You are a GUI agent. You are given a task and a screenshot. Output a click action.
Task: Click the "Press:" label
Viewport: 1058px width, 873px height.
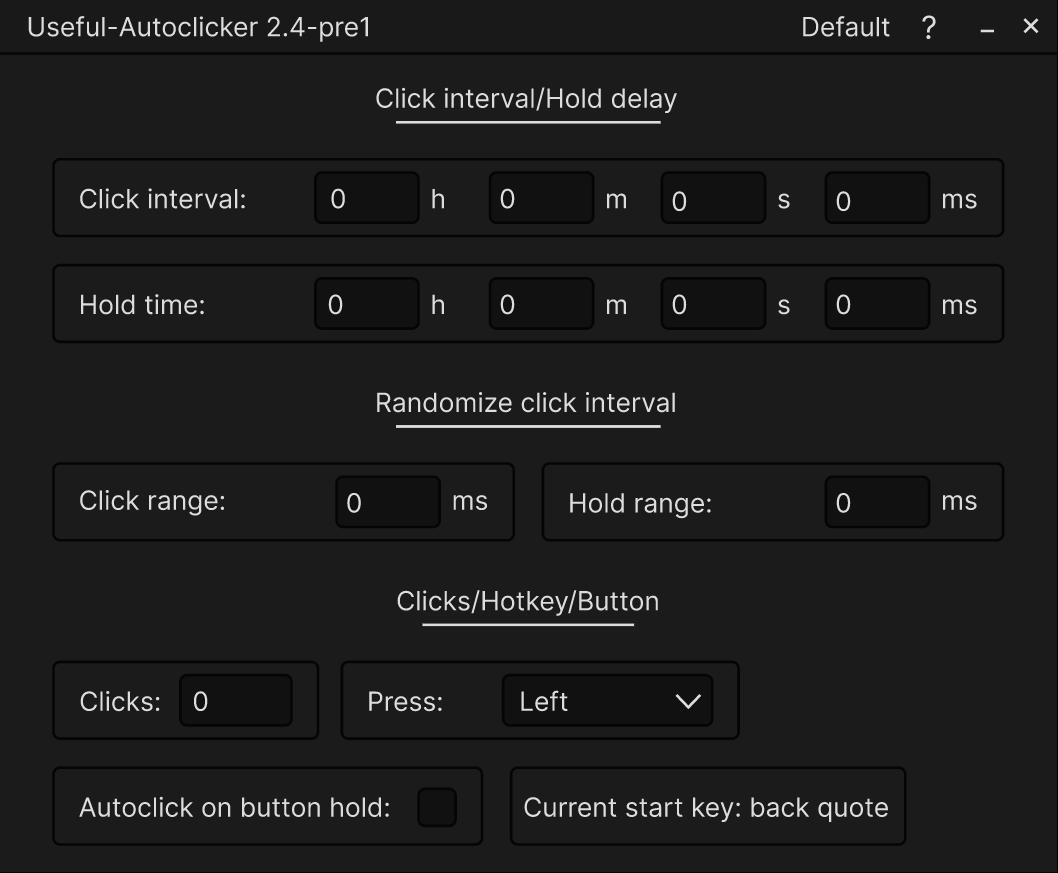click(x=405, y=701)
